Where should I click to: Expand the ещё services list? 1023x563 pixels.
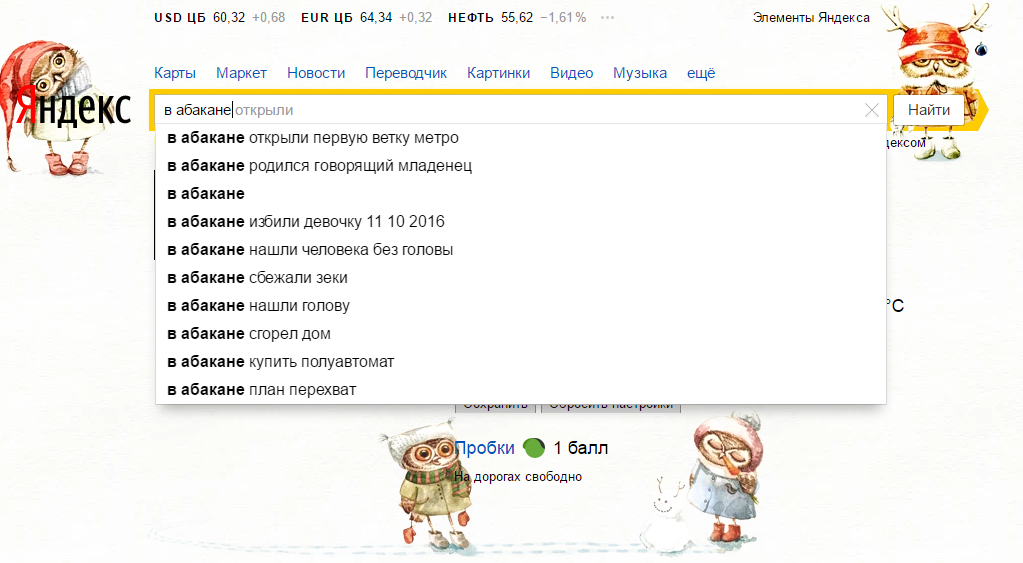coord(701,73)
